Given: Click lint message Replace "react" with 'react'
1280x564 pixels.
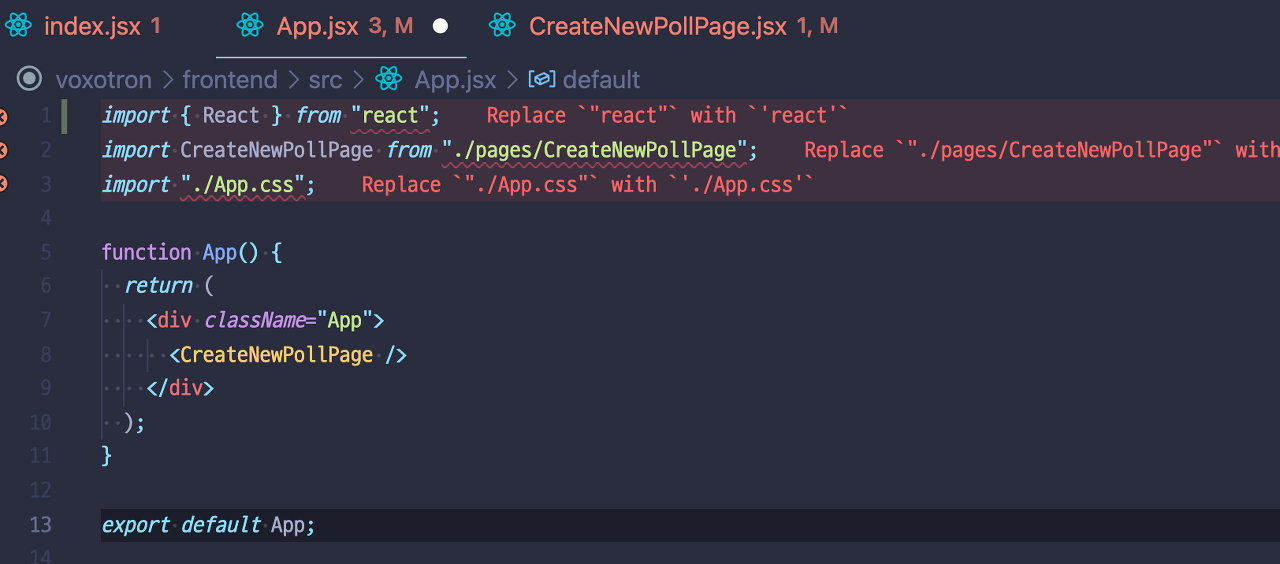Looking at the screenshot, I should [x=667, y=116].
